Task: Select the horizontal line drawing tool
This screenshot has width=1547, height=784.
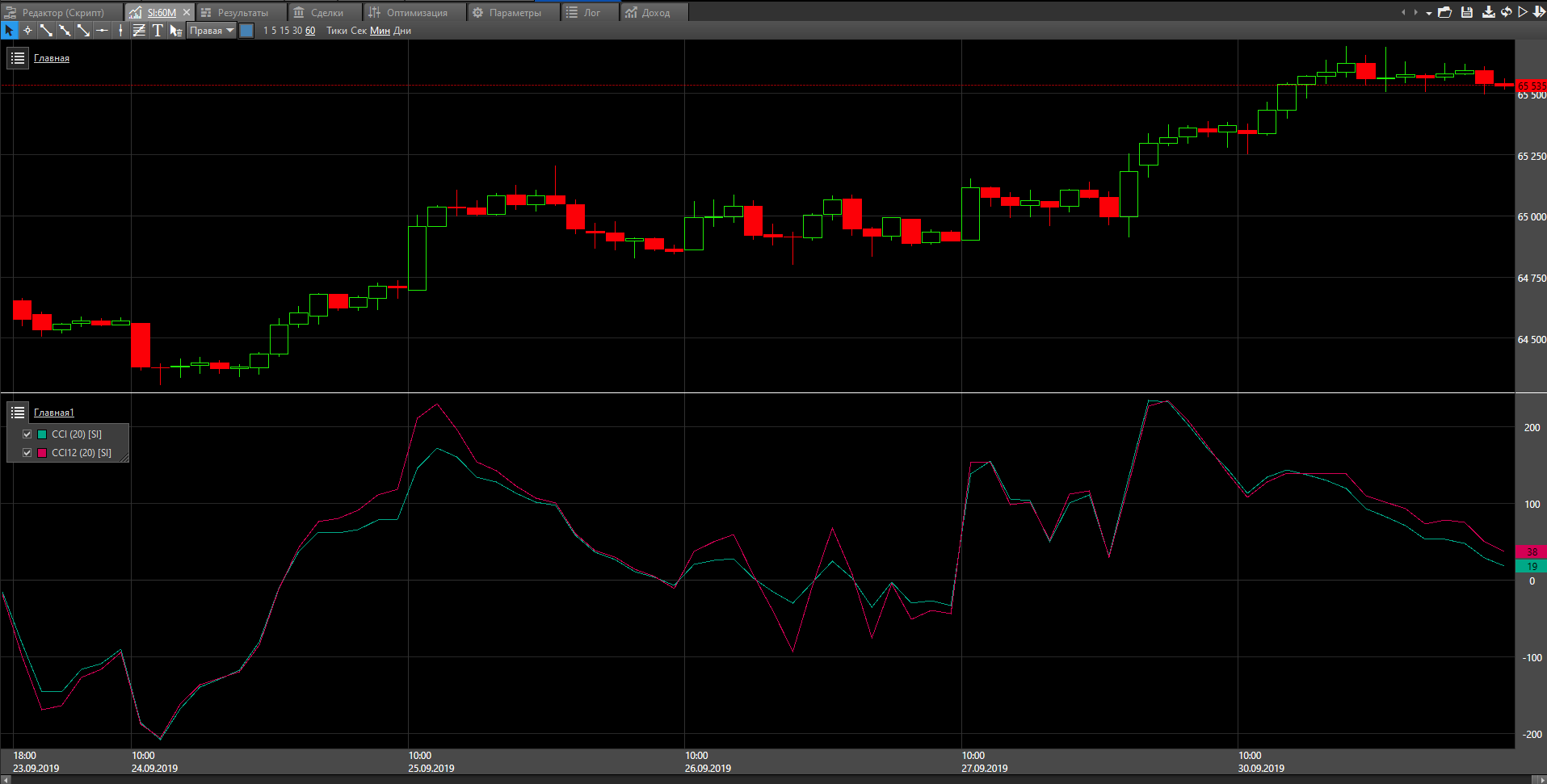Action: coord(102,31)
